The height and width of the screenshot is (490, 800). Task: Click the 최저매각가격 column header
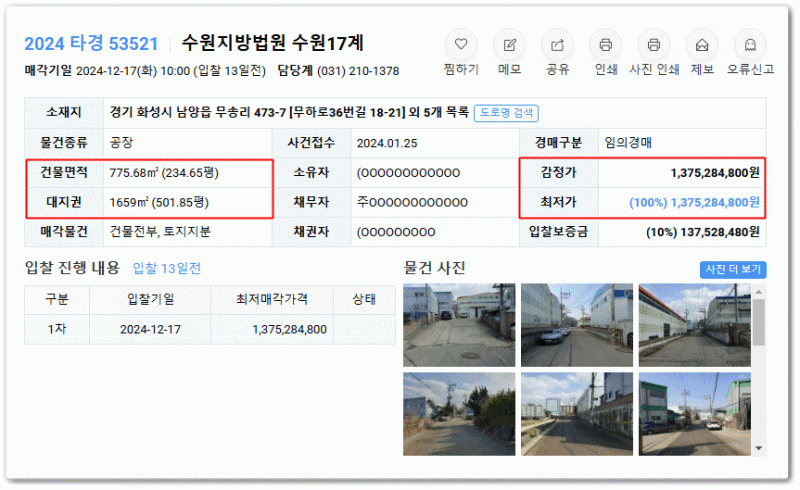pyautogui.click(x=272, y=300)
